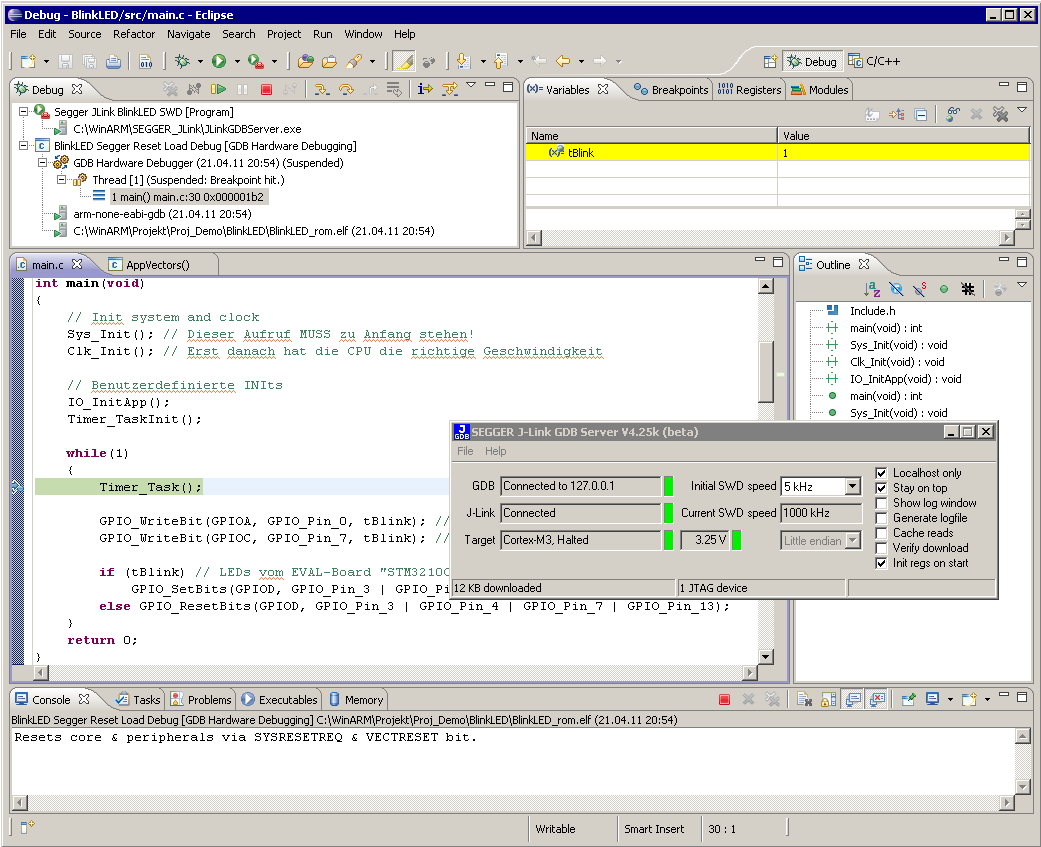The height and width of the screenshot is (847, 1041).
Task: Collapse the GDB Hardware Debugger node
Action: tap(42, 163)
